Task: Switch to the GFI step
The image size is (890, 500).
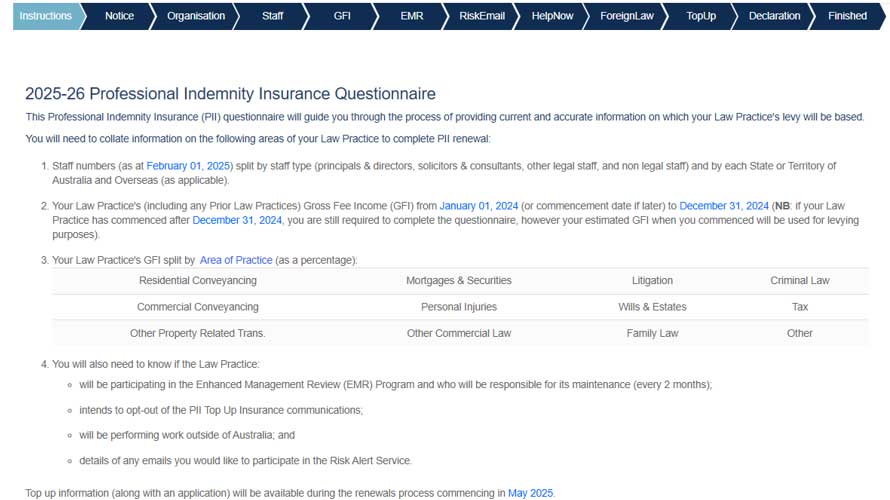Action: [x=342, y=16]
